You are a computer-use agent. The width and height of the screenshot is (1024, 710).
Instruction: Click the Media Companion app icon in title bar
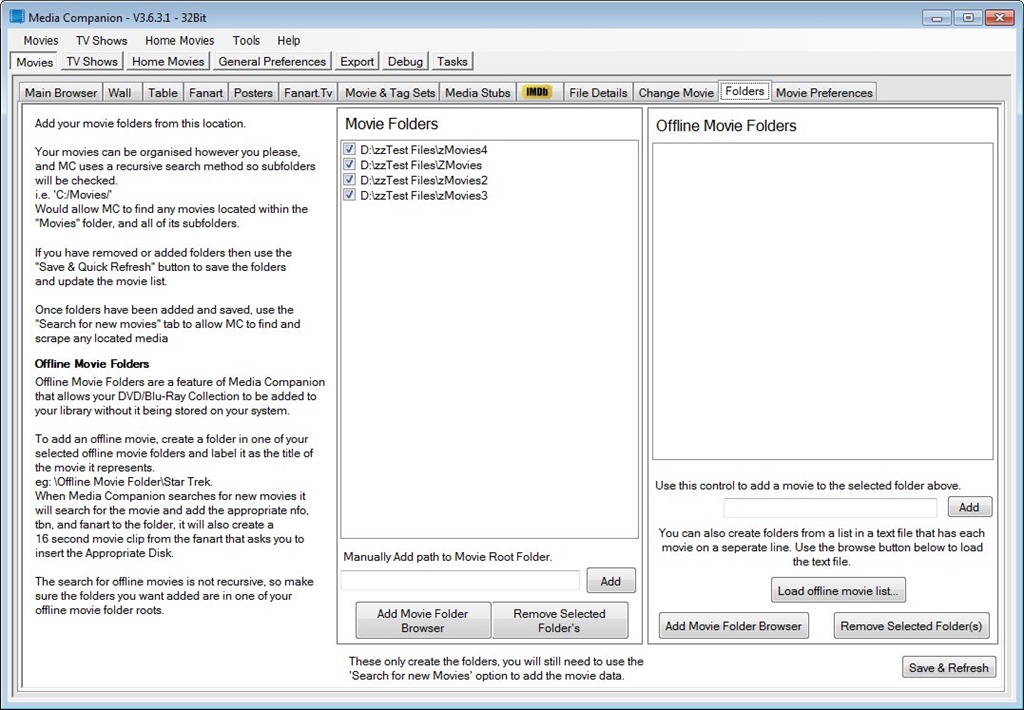(x=17, y=17)
